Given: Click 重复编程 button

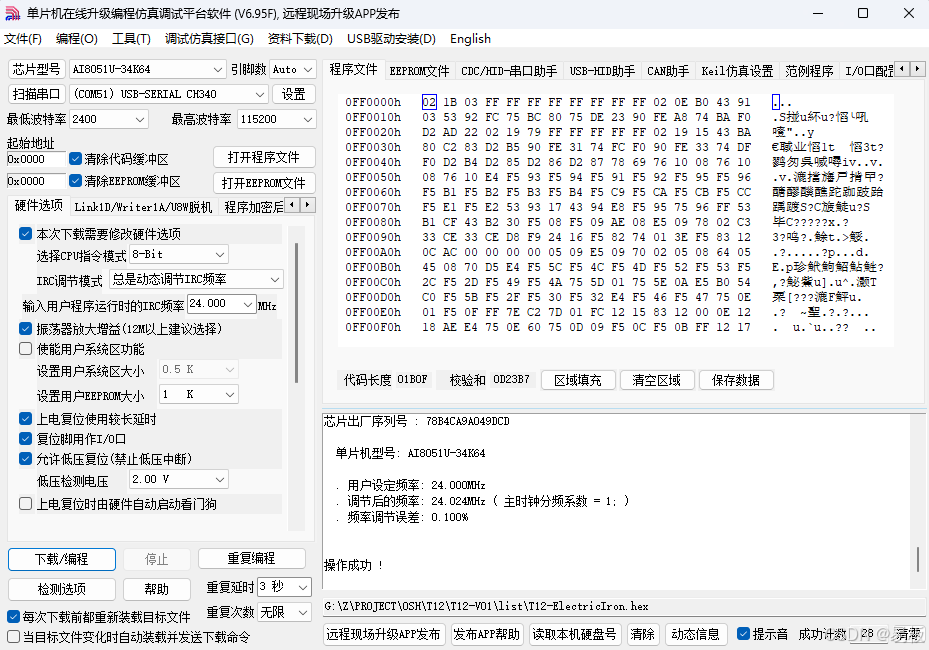Looking at the screenshot, I should [252, 558].
